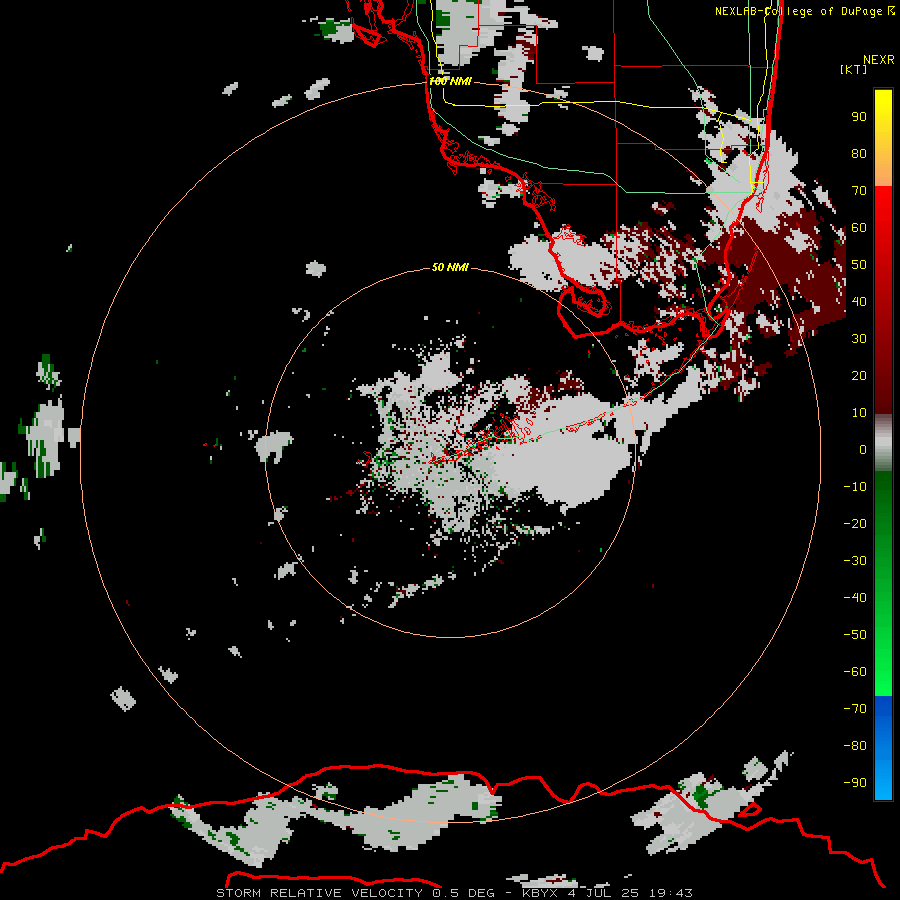Click the -80 scale label
The height and width of the screenshot is (900, 900).
tap(855, 746)
